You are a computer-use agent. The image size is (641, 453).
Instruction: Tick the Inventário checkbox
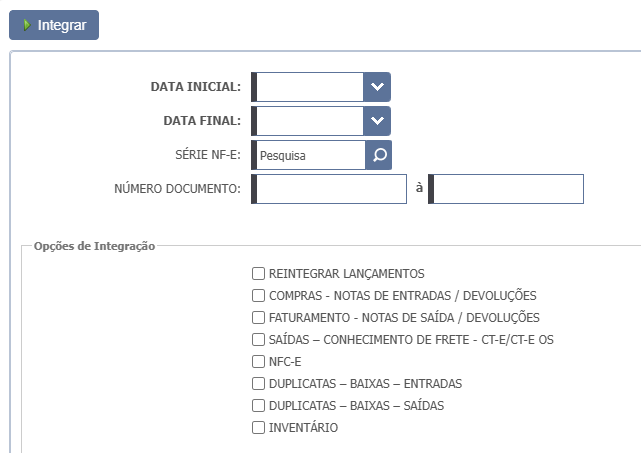pos(259,427)
